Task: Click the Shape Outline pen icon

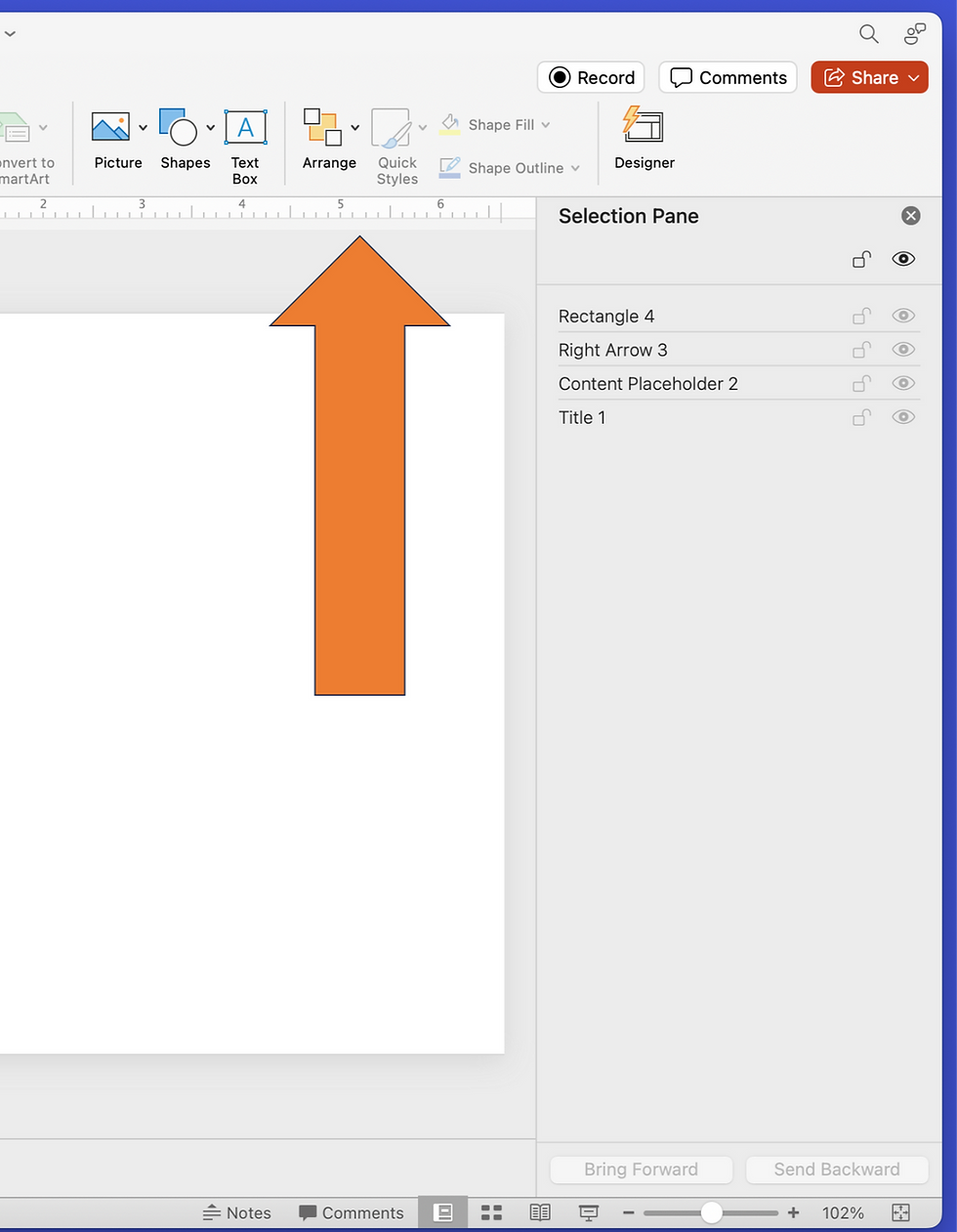Action: [x=449, y=167]
